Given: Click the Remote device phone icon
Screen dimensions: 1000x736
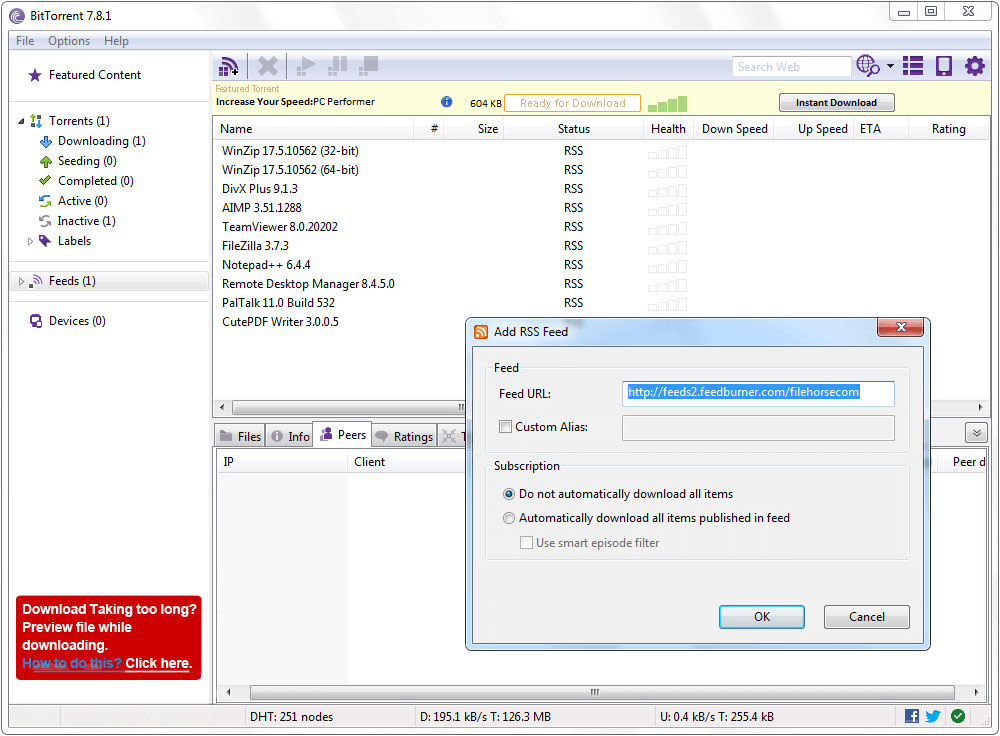Looking at the screenshot, I should 943,66.
